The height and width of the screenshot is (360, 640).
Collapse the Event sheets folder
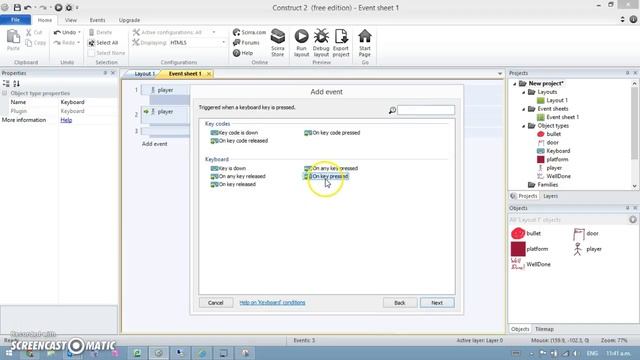point(524,109)
